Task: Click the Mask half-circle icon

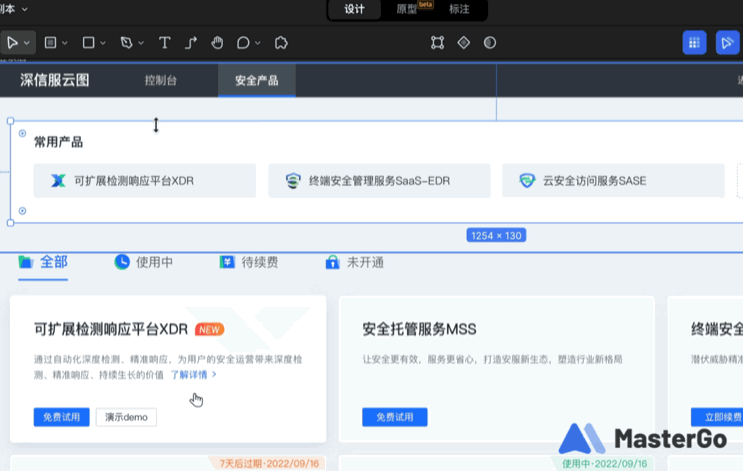Action: pyautogui.click(x=490, y=43)
